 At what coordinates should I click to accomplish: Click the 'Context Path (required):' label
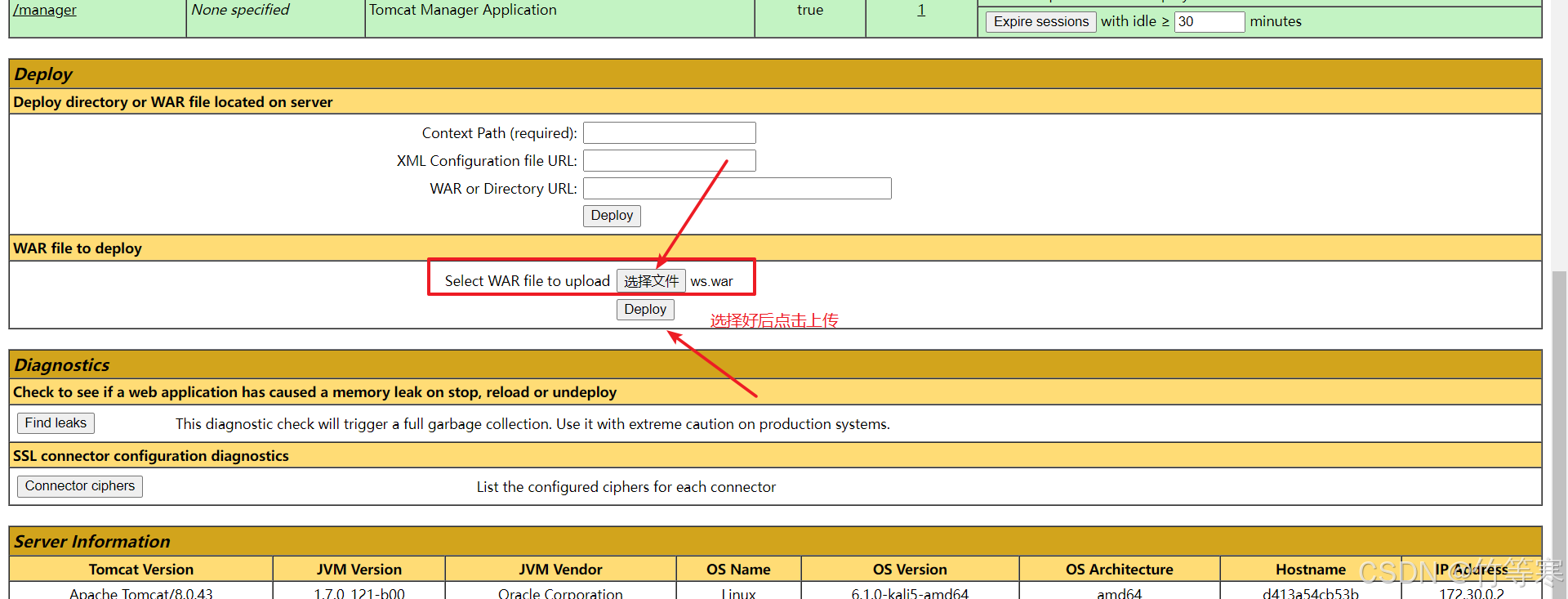(x=500, y=133)
